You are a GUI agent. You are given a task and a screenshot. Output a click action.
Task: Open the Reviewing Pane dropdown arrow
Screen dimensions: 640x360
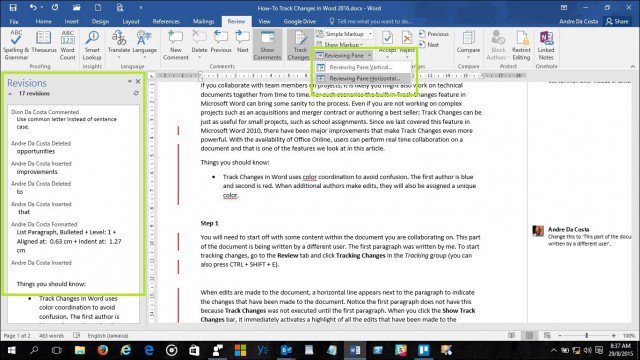point(369,55)
